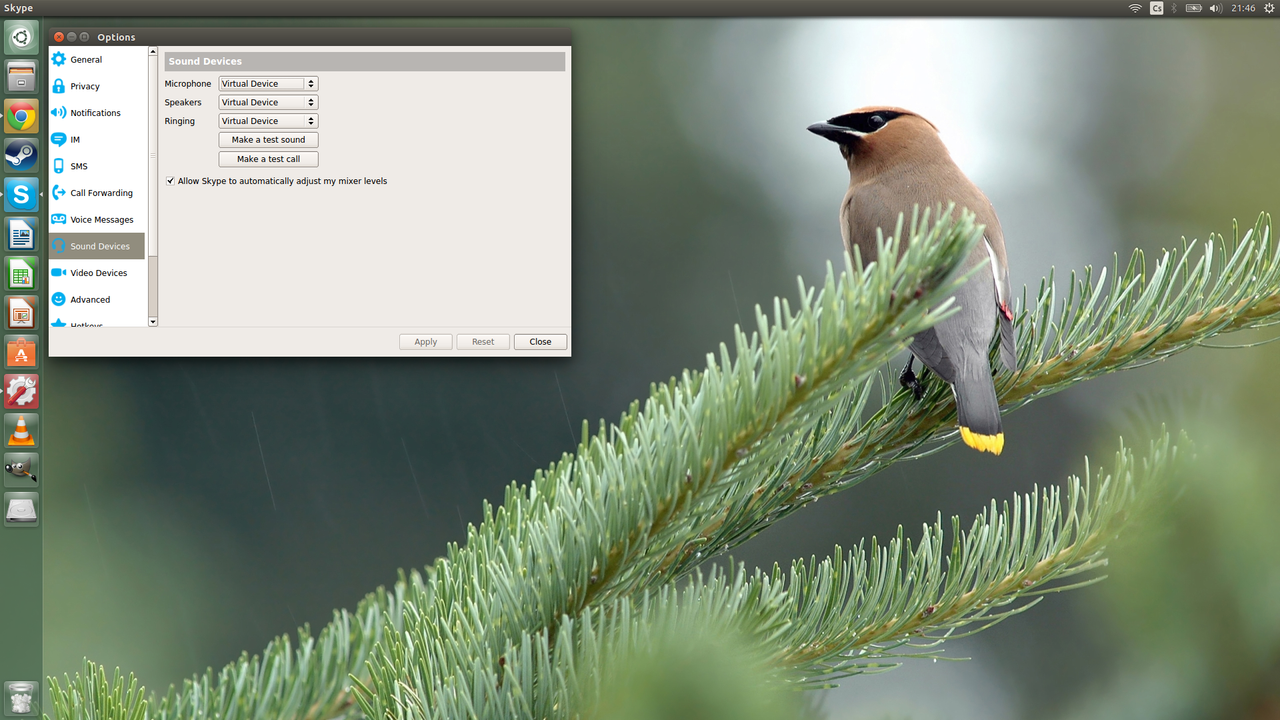1280x720 pixels.
Task: Open LibreOffice Impress from the launcher
Action: [21, 313]
